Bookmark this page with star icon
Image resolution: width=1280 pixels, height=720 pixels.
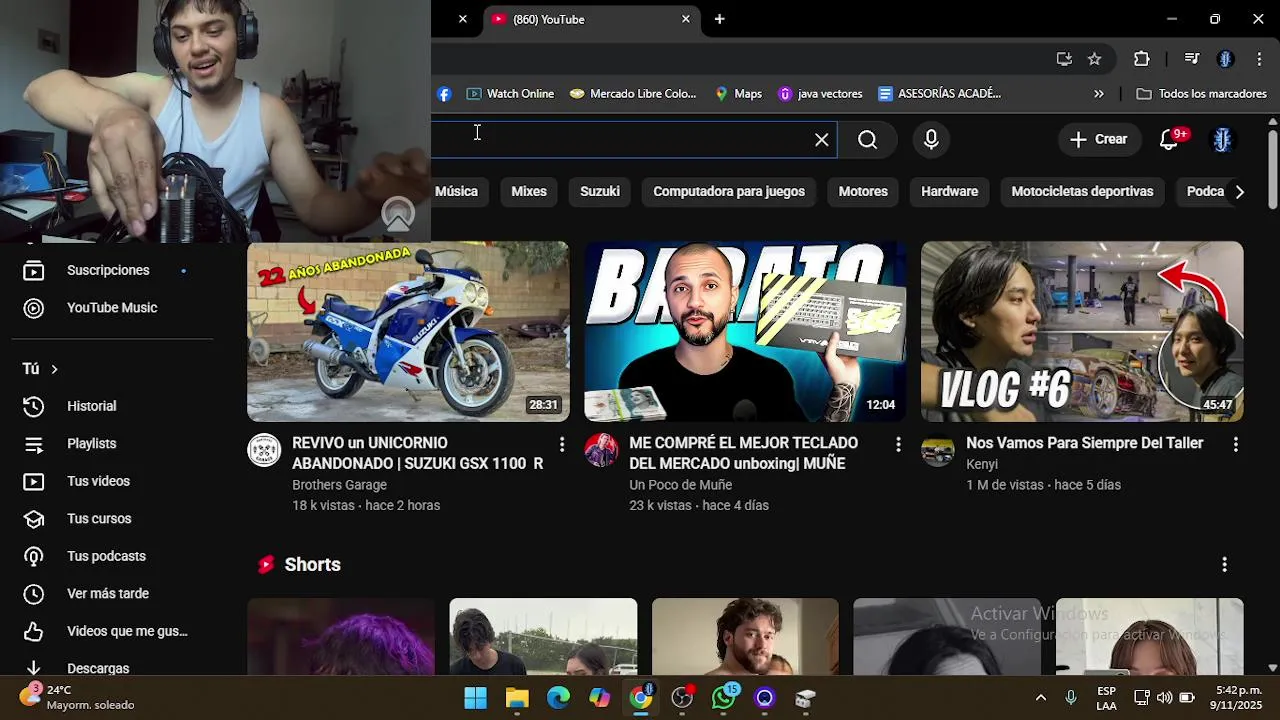[x=1094, y=59]
